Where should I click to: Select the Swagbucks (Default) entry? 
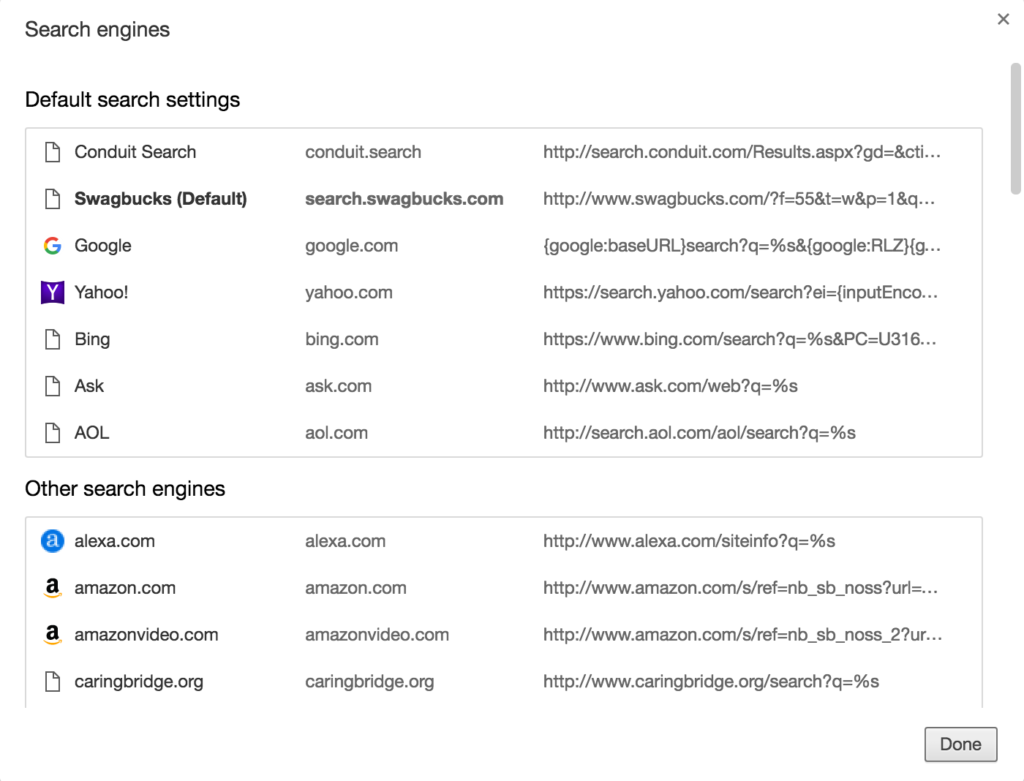(160, 199)
